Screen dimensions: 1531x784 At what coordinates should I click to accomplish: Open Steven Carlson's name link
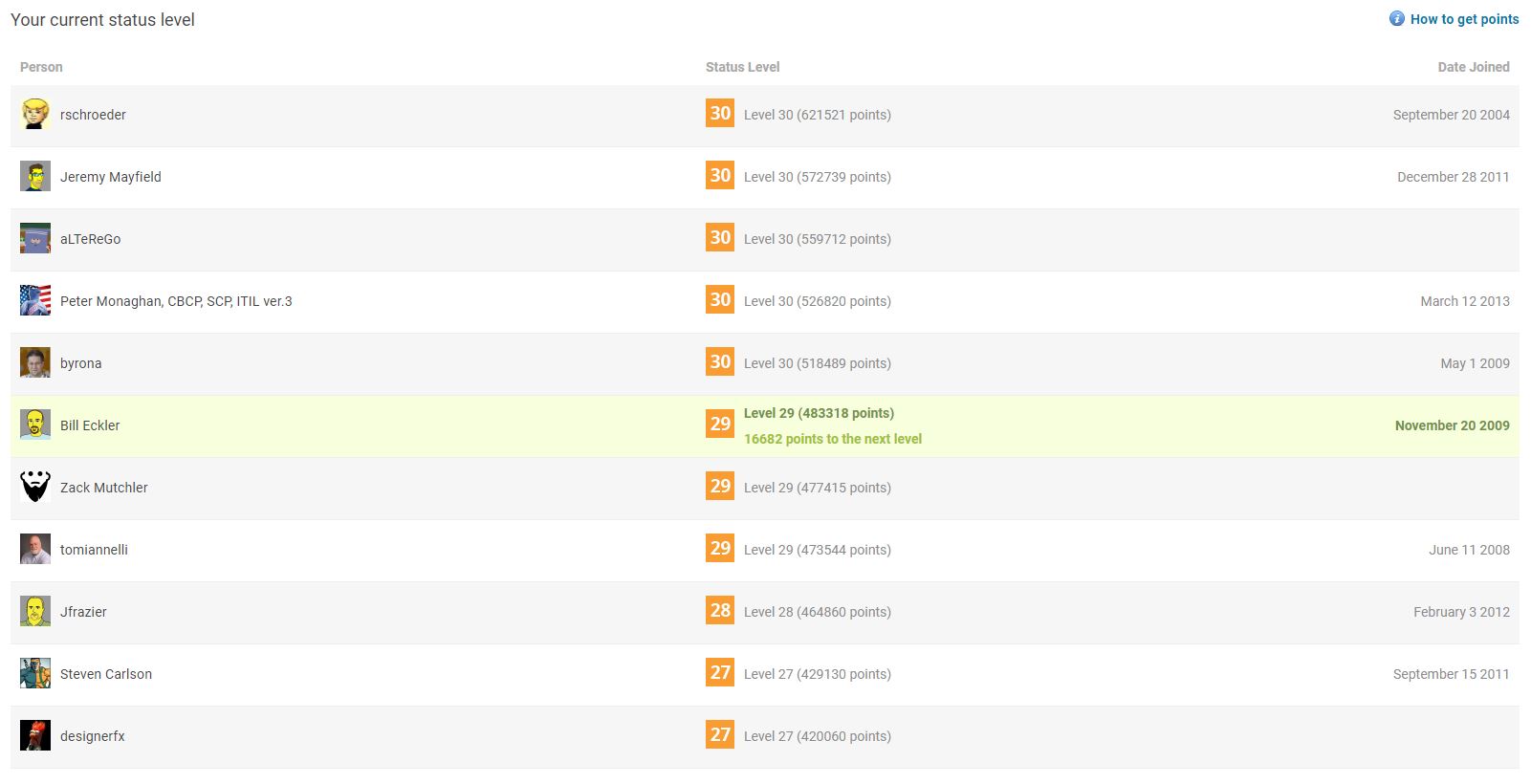pos(106,674)
